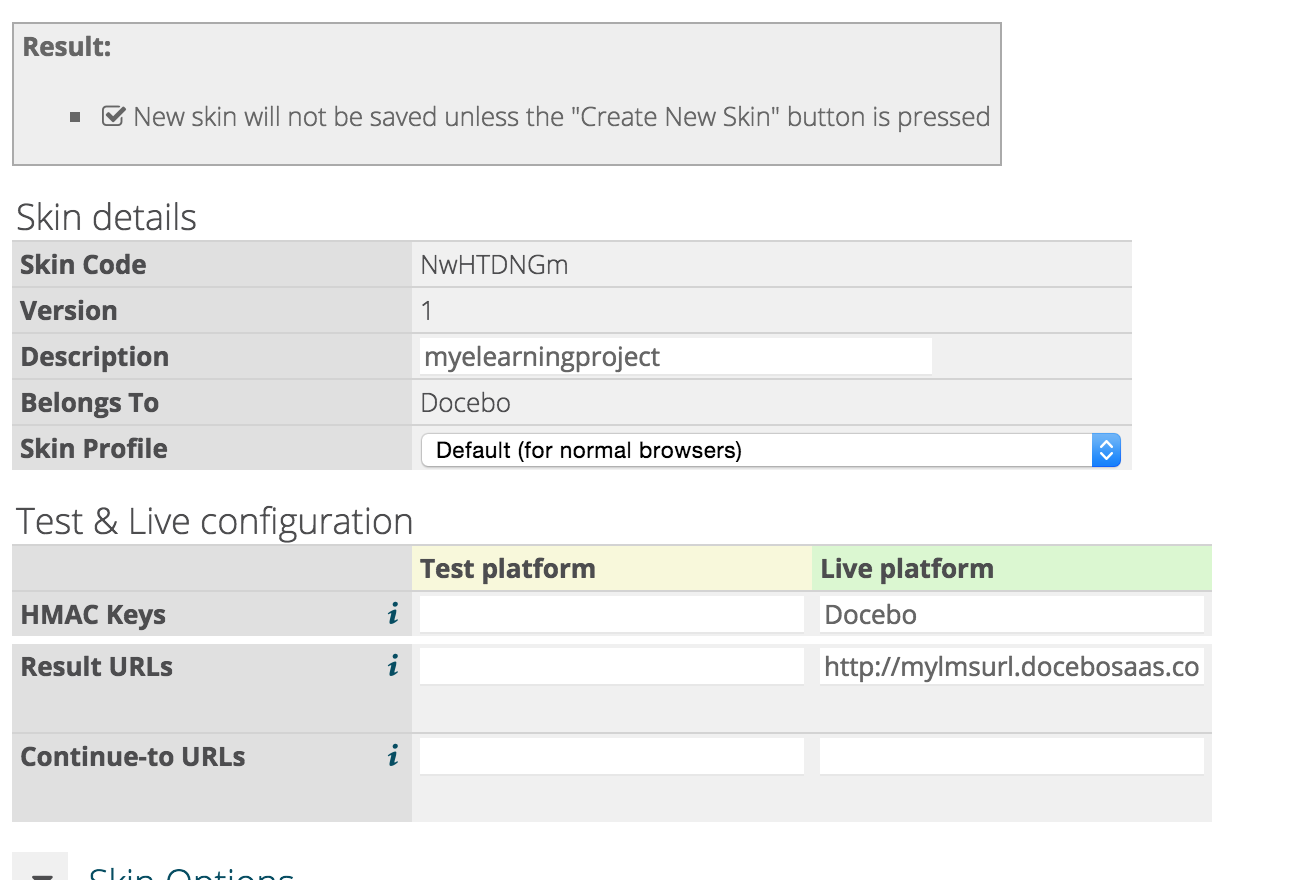Click the Live platform column header
Screen dimensions: 1310x880
click(907, 568)
